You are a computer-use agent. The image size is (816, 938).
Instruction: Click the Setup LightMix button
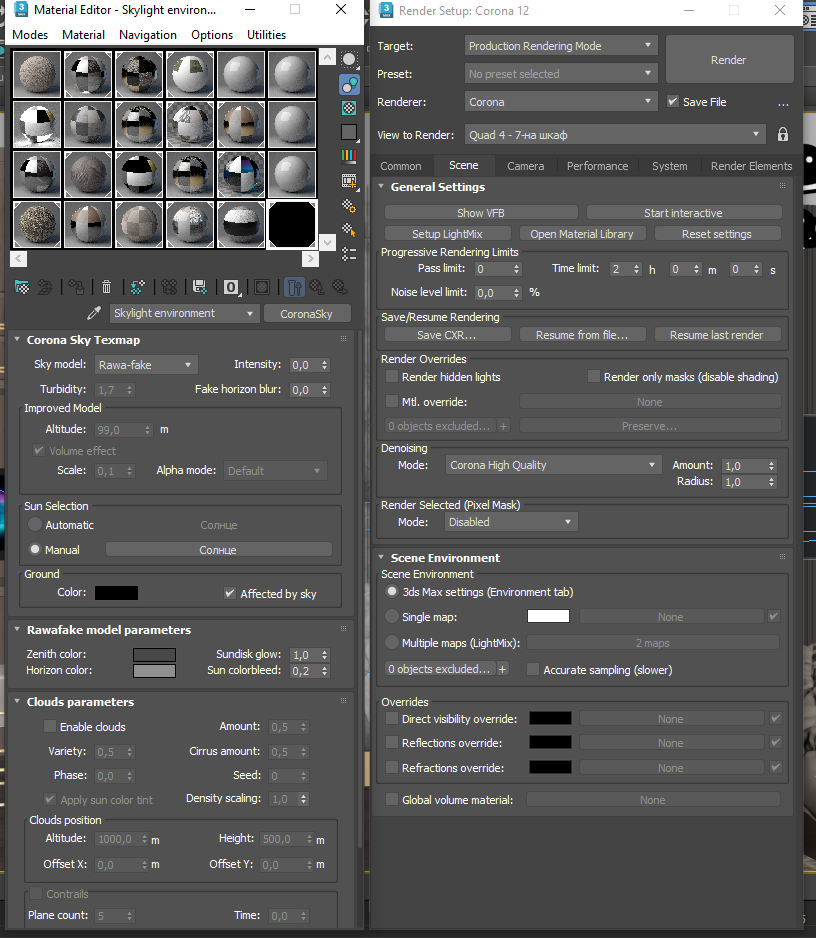[x=447, y=234]
